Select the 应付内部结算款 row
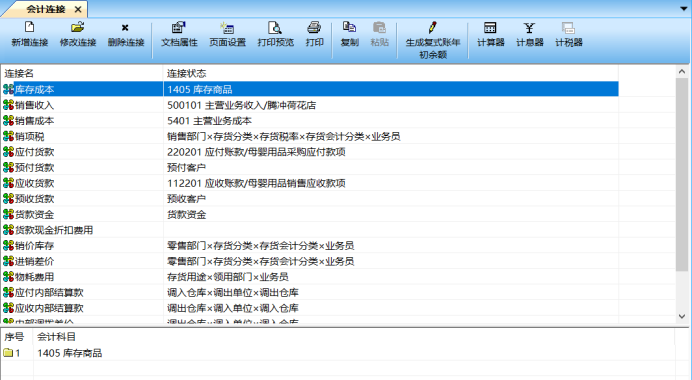 (310, 293)
